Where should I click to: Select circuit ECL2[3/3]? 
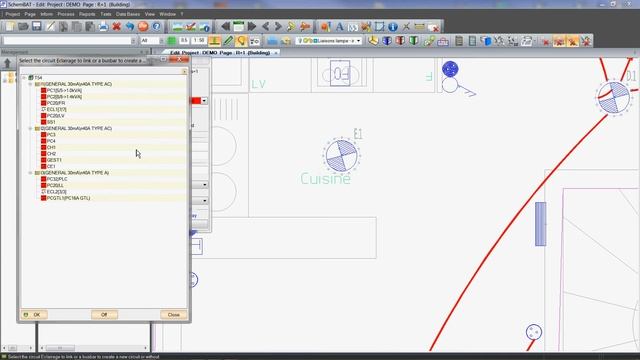[56, 192]
